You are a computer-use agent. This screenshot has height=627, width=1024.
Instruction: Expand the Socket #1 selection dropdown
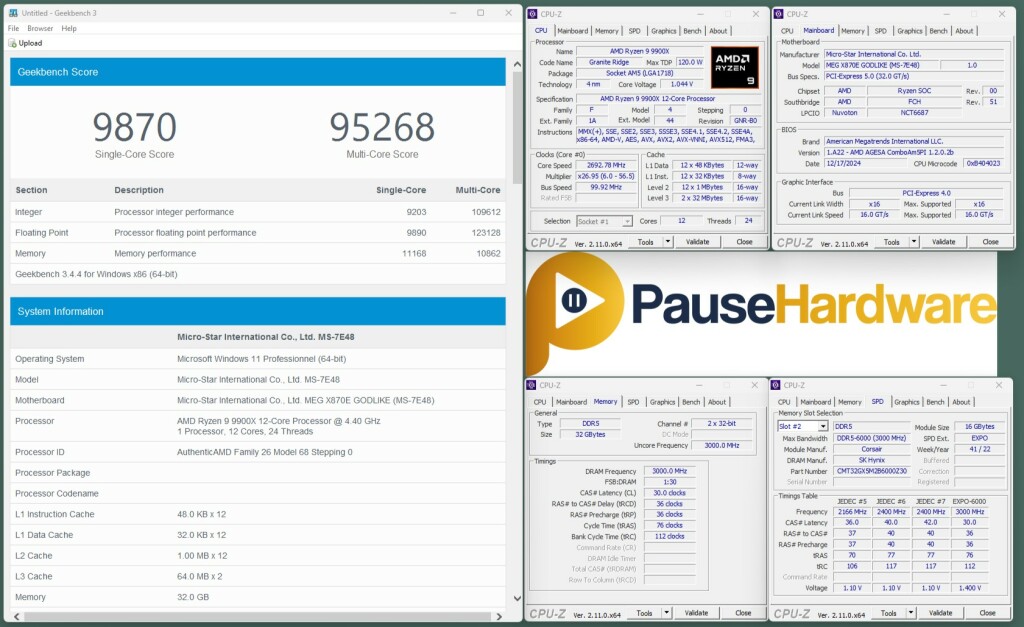pyautogui.click(x=627, y=221)
